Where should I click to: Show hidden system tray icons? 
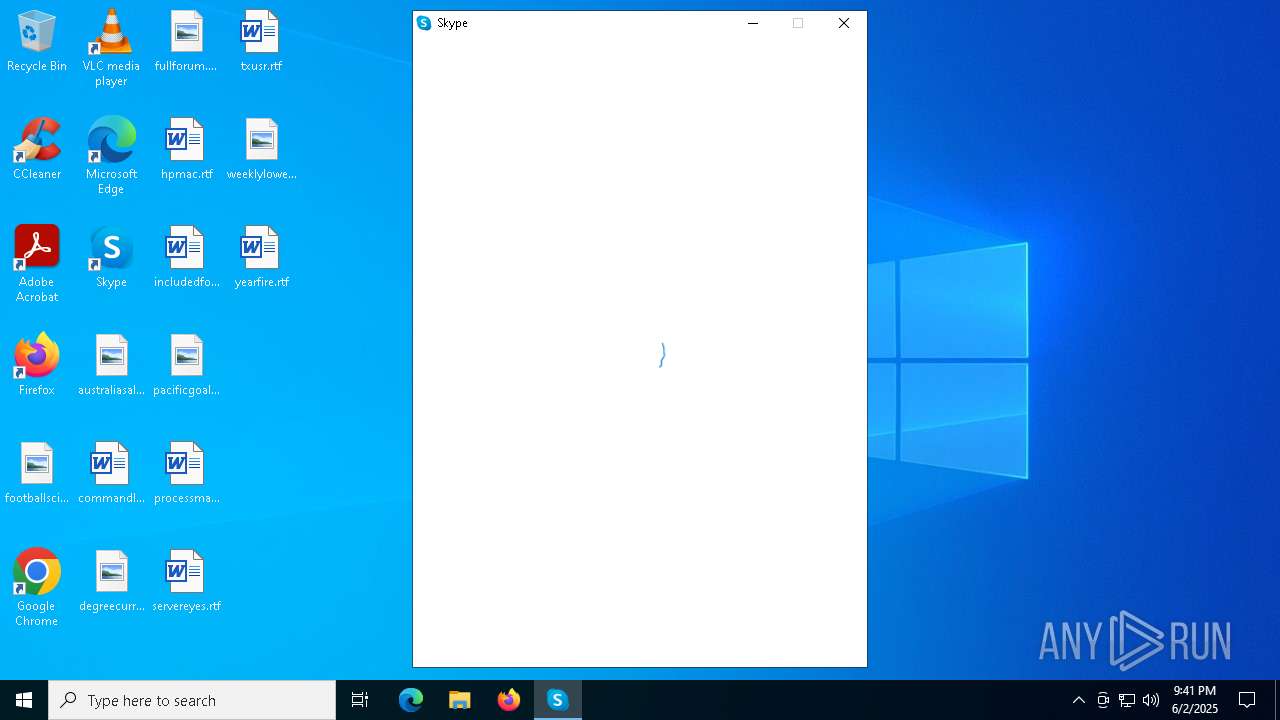tap(1078, 700)
